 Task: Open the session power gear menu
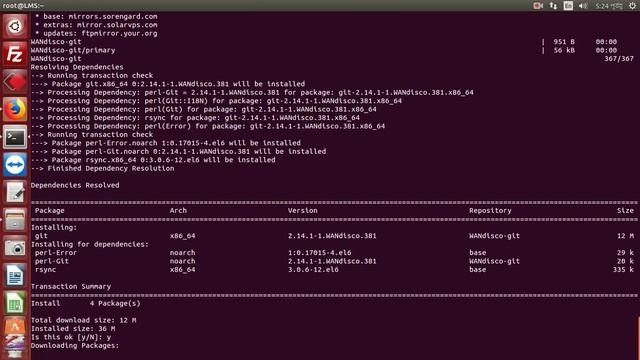pyautogui.click(x=632, y=6)
